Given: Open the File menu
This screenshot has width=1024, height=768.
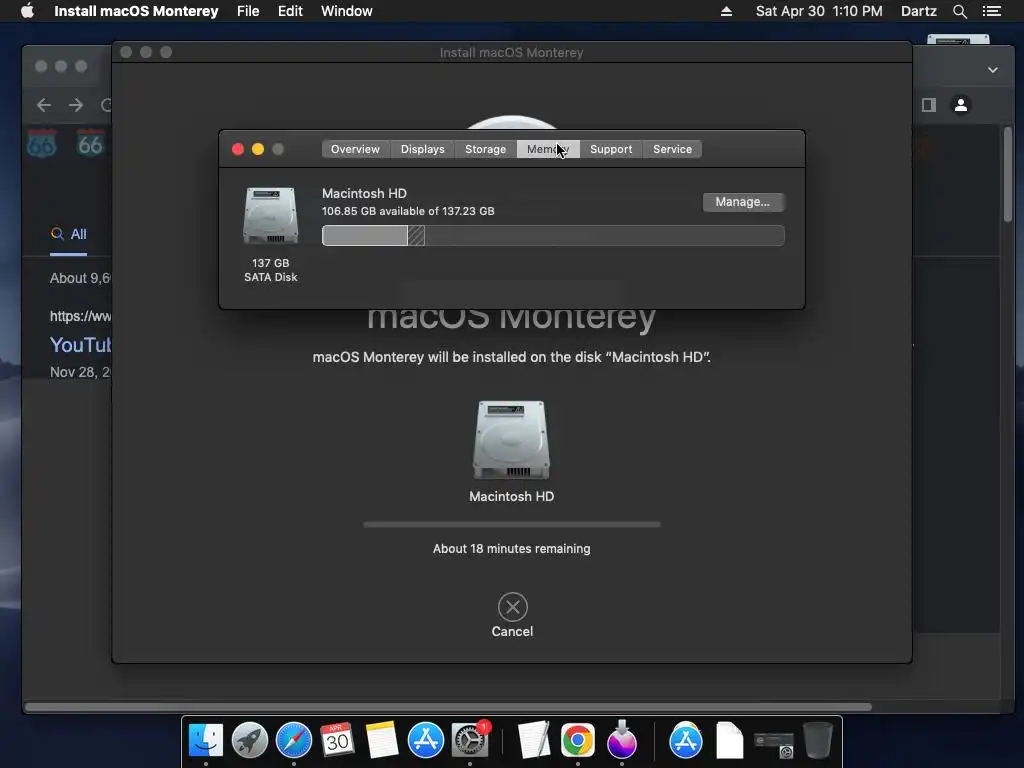Looking at the screenshot, I should pyautogui.click(x=248, y=11).
